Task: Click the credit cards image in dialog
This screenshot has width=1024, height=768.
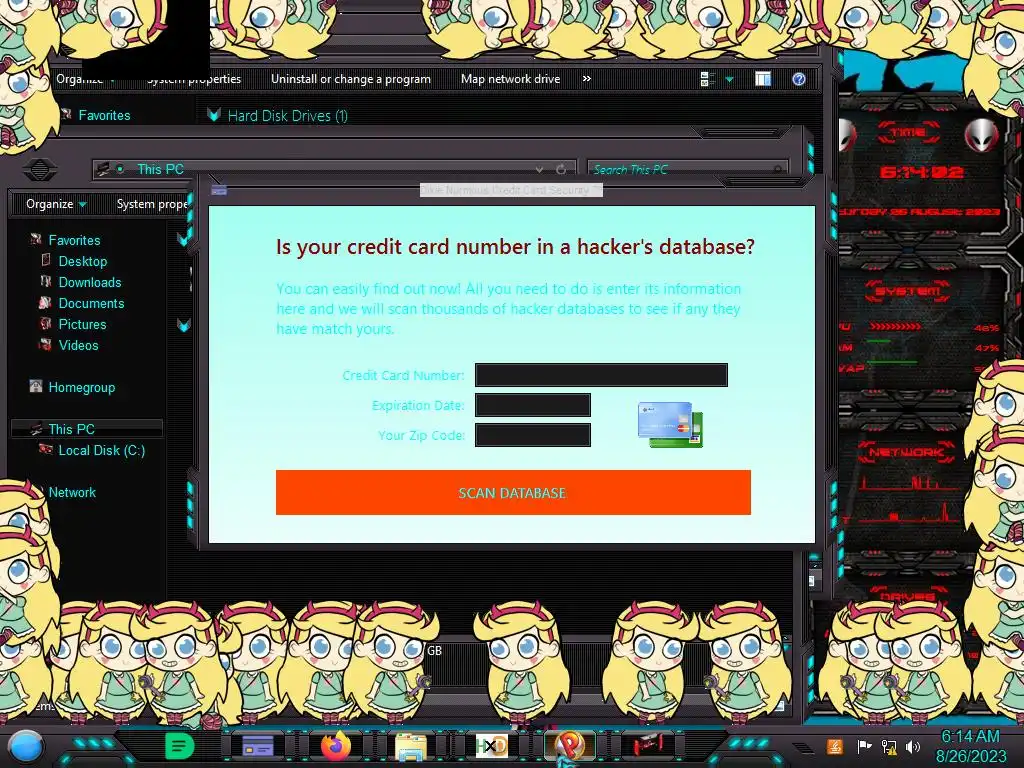Action: [x=670, y=424]
